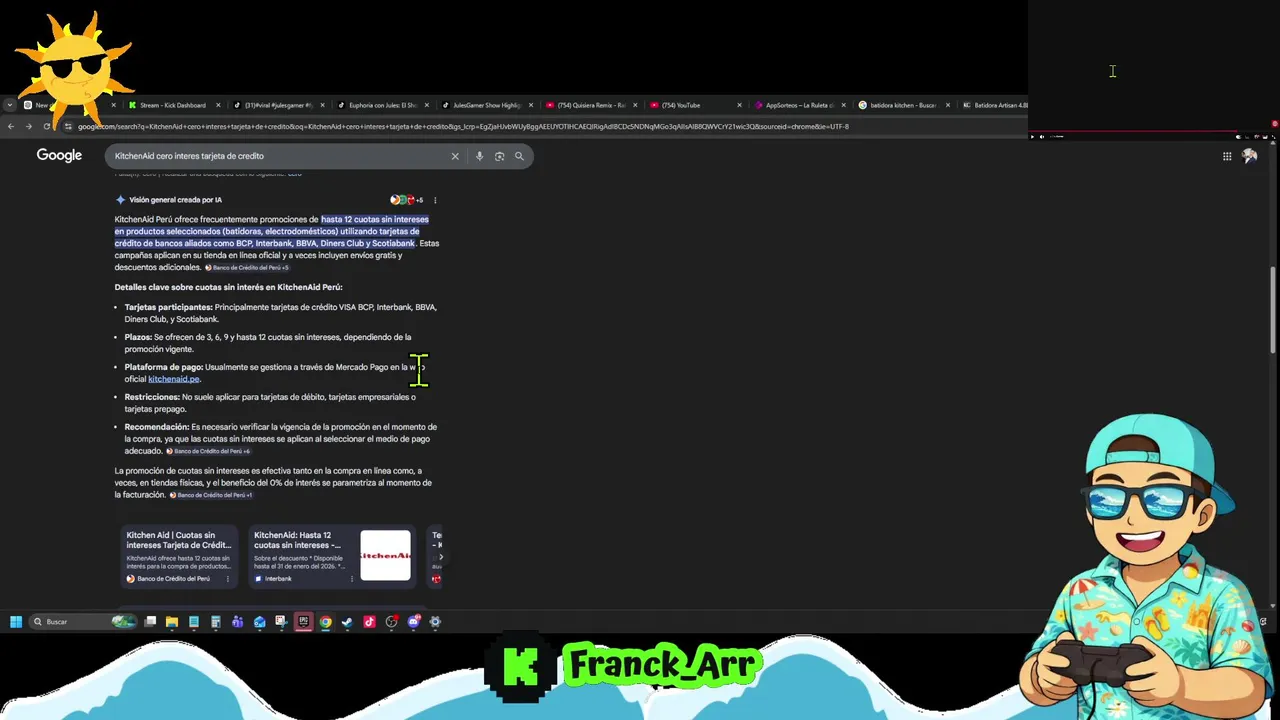Open the tab search dropdown arrow
Screen dimensions: 1280x720
pos(10,105)
